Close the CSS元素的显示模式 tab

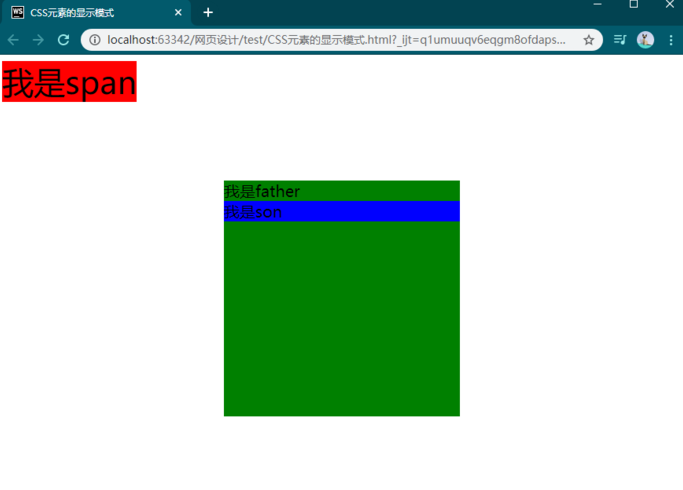178,13
